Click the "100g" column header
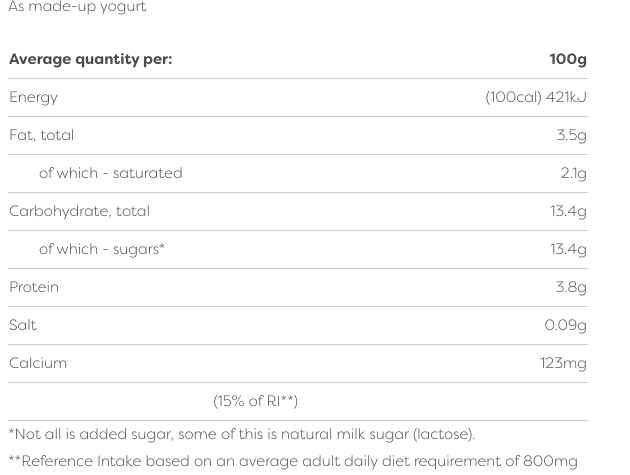630x475 pixels. [567, 59]
